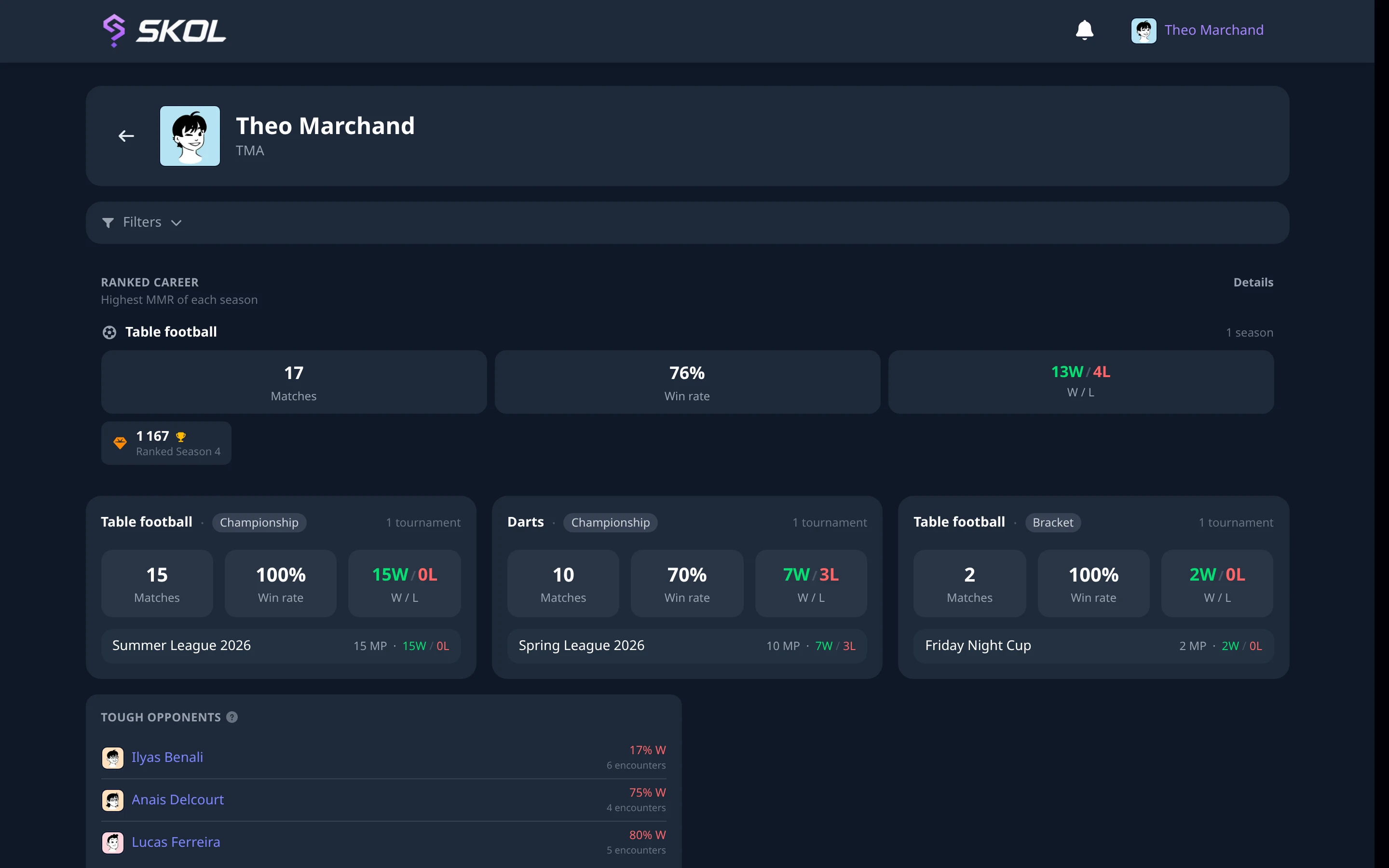Open Summer League 2026 tournament row

281,646
